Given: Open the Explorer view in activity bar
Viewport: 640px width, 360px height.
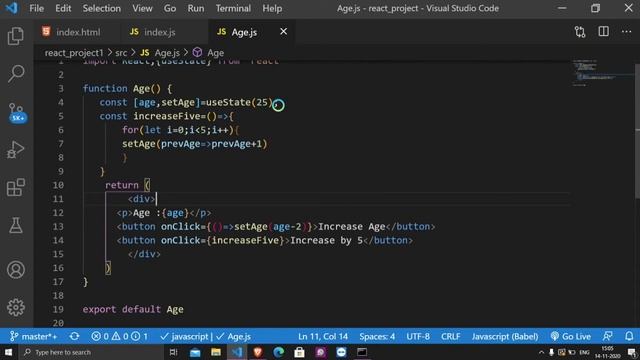Looking at the screenshot, I should pyautogui.click(x=16, y=36).
